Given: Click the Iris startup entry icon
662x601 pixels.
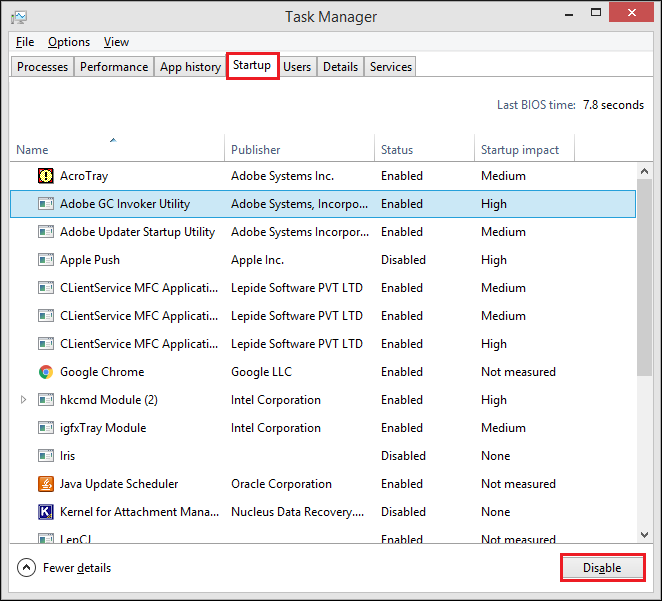Looking at the screenshot, I should click(x=46, y=456).
